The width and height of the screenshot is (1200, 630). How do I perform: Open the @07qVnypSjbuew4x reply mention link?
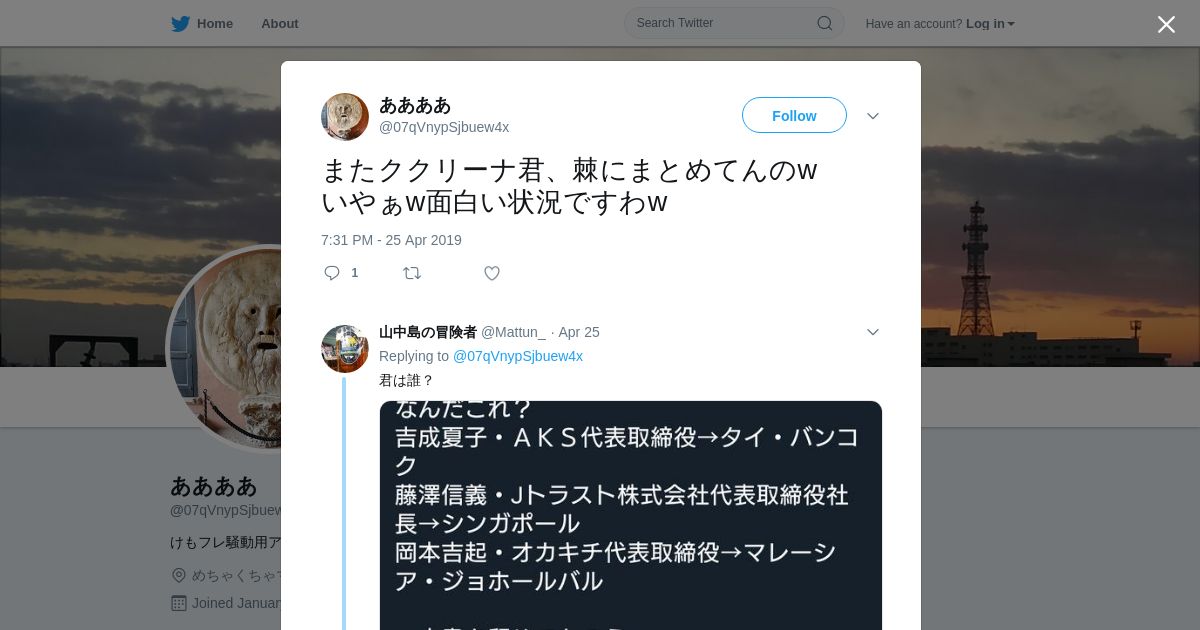[x=518, y=356]
